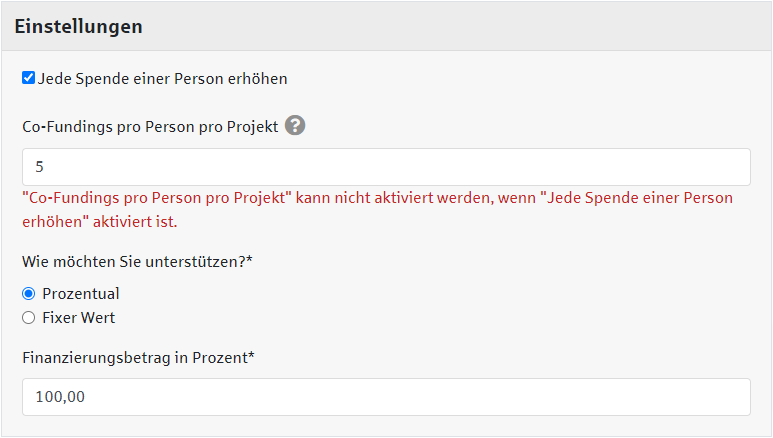This screenshot has width=773, height=438.
Task: Click the 'Fixer Wert' option label text
Action: coord(78,318)
